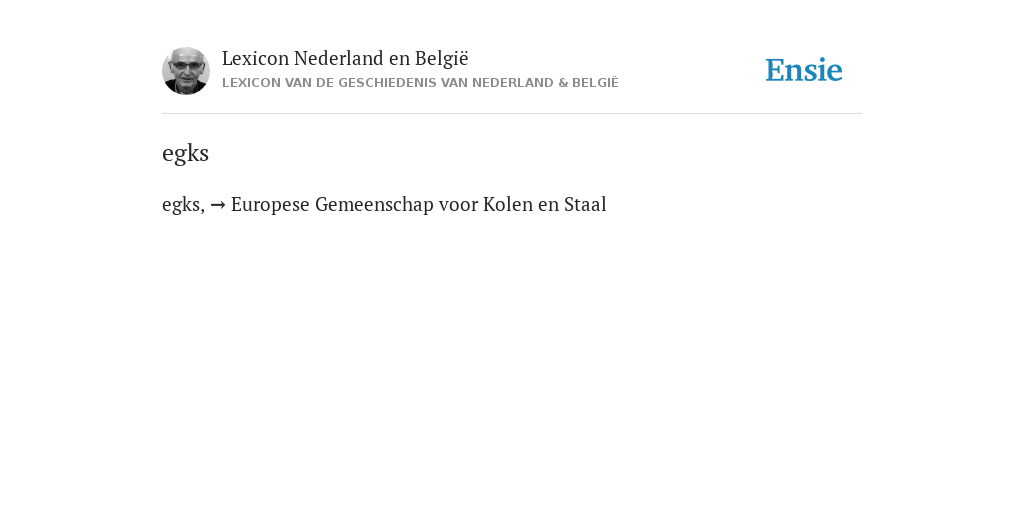Screen dimensions: 1024x512
Task: Open the 'Lexicon Nederland en België' title
Action: pyautogui.click(x=345, y=59)
